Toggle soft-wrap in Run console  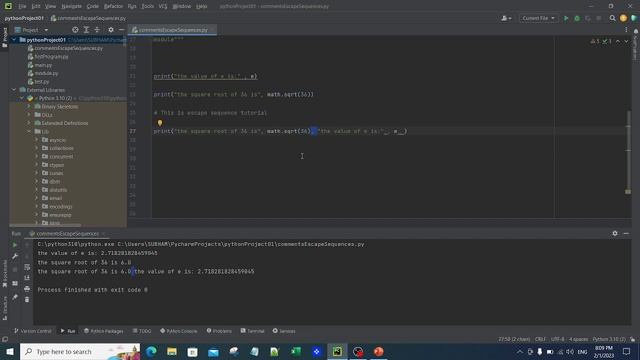[27, 267]
